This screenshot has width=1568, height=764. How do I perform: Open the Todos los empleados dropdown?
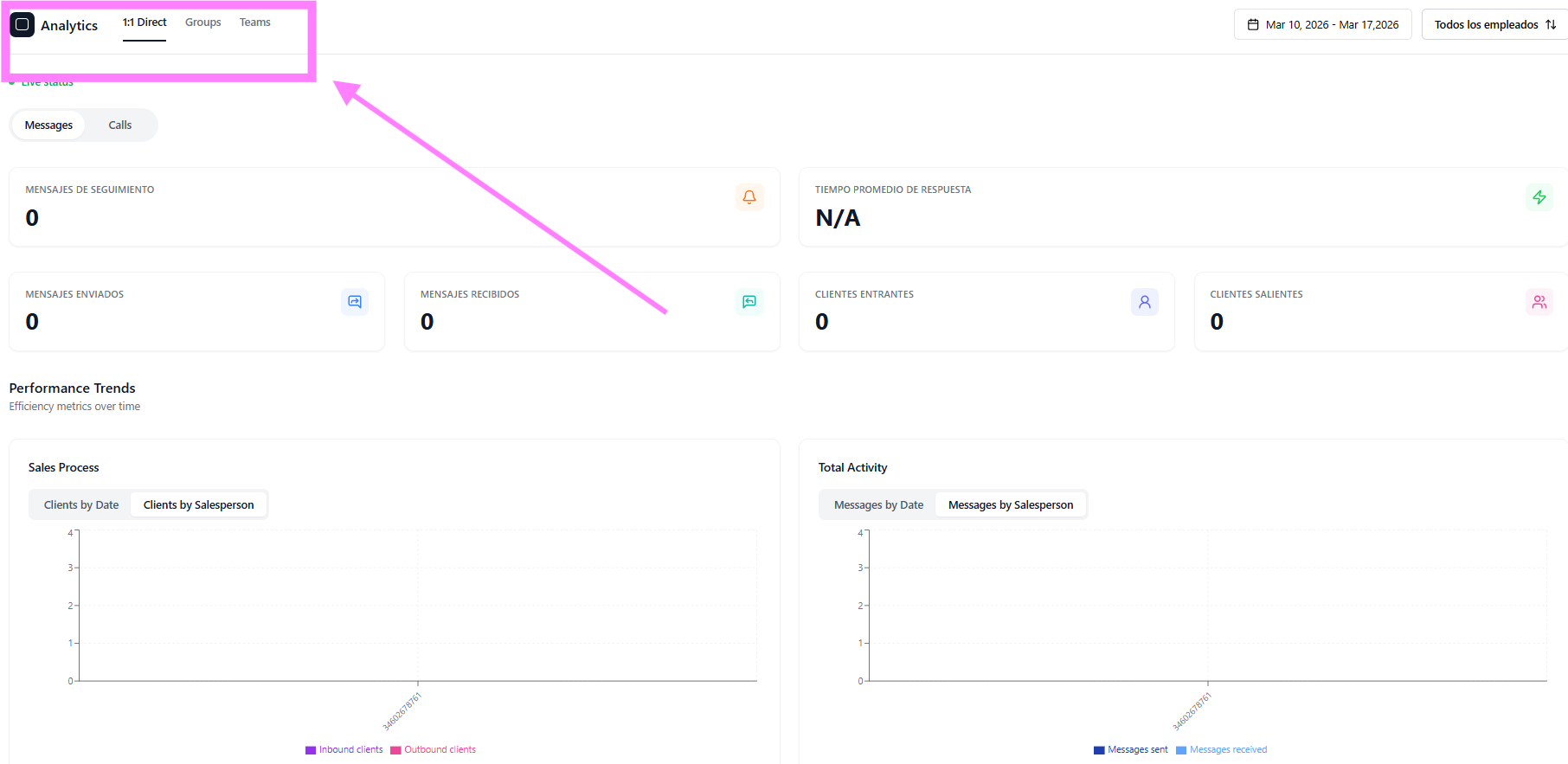pyautogui.click(x=1486, y=25)
